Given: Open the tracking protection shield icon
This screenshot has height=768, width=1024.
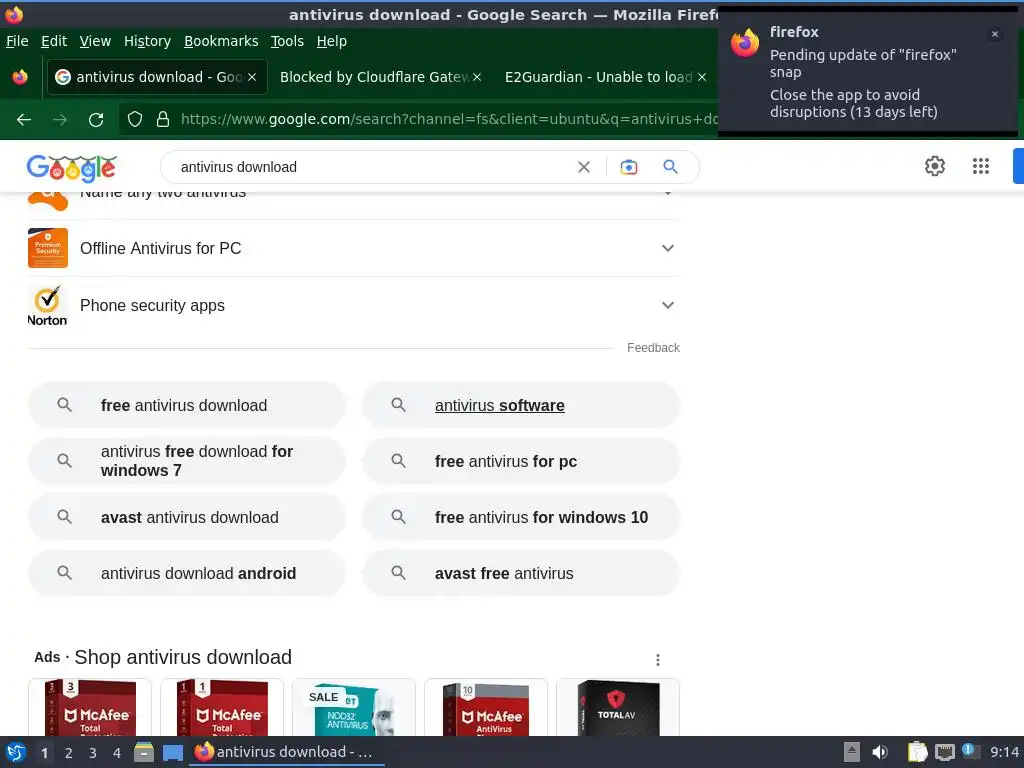Looking at the screenshot, I should tap(135, 120).
